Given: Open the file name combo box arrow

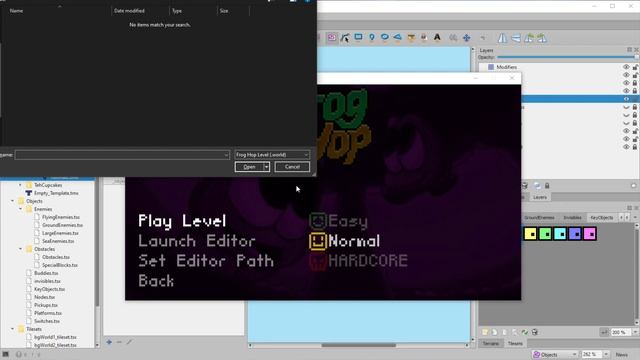Looking at the screenshot, I should tap(226, 155).
